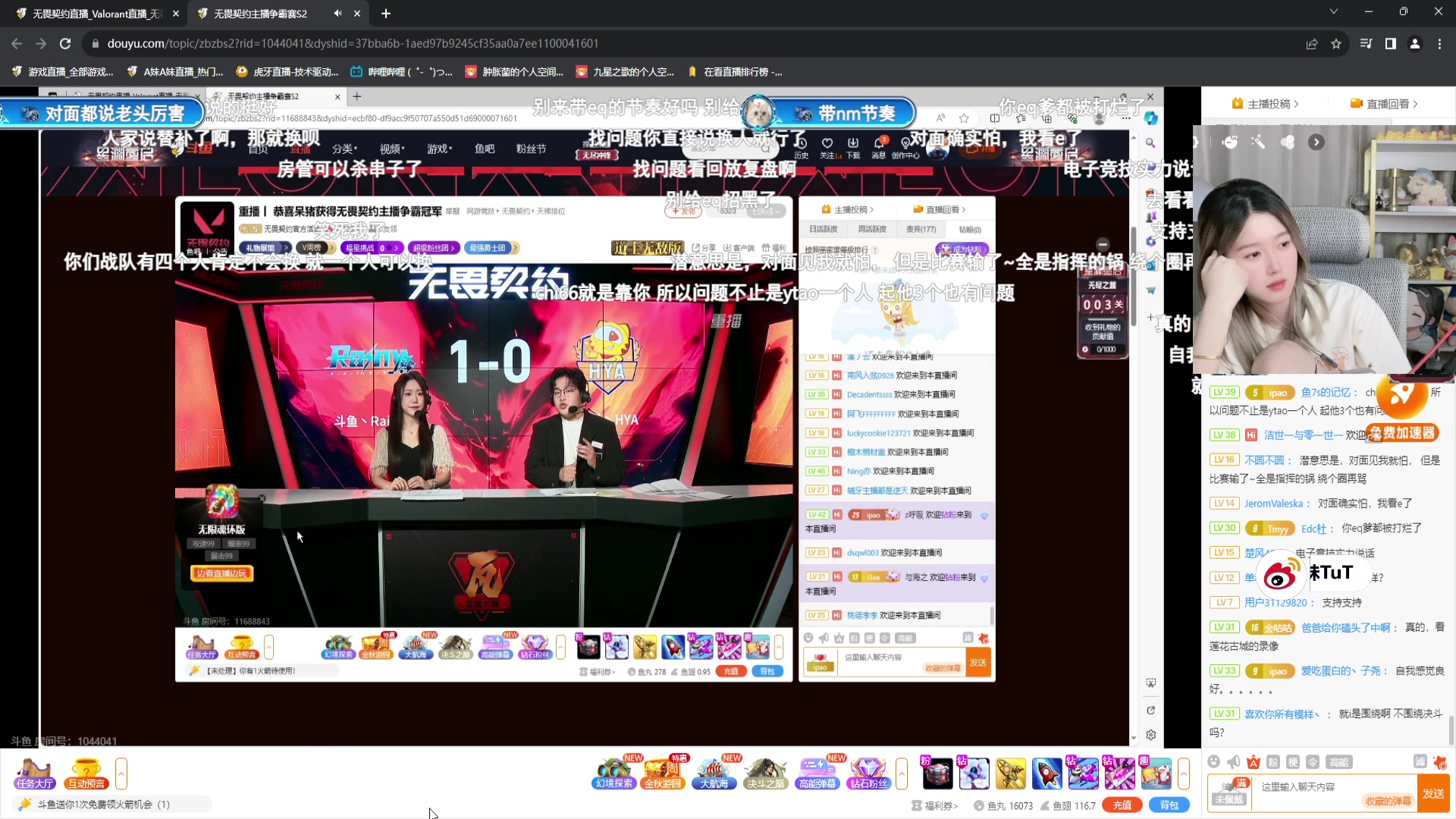Screen dimensions: 1456x819
Task: Open Chrome three-dot menu
Action: [x=1439, y=44]
